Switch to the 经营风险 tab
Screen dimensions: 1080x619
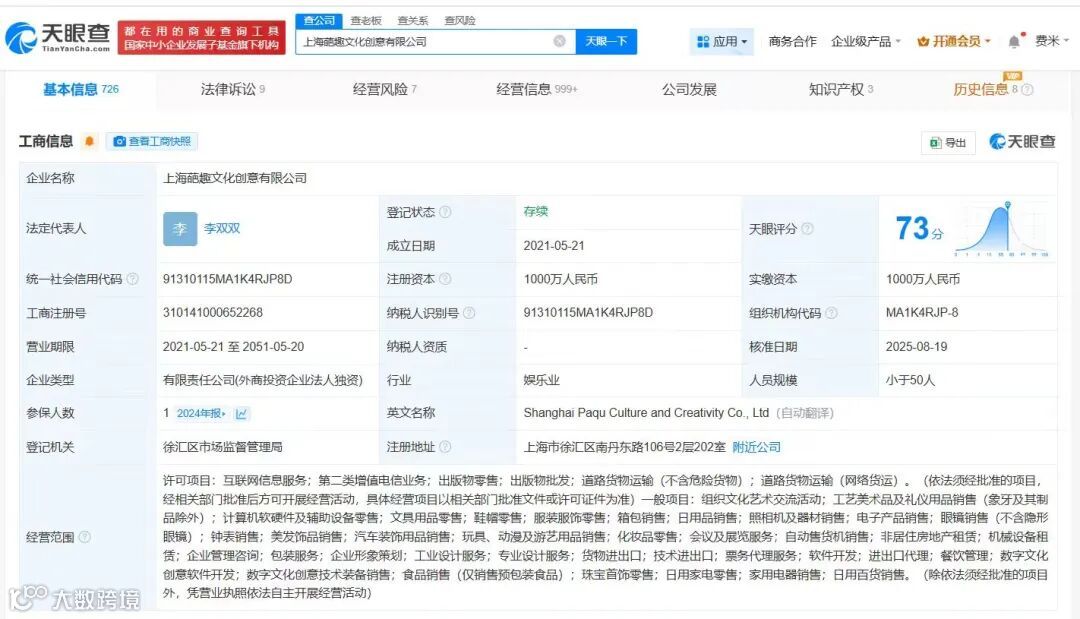[x=384, y=90]
